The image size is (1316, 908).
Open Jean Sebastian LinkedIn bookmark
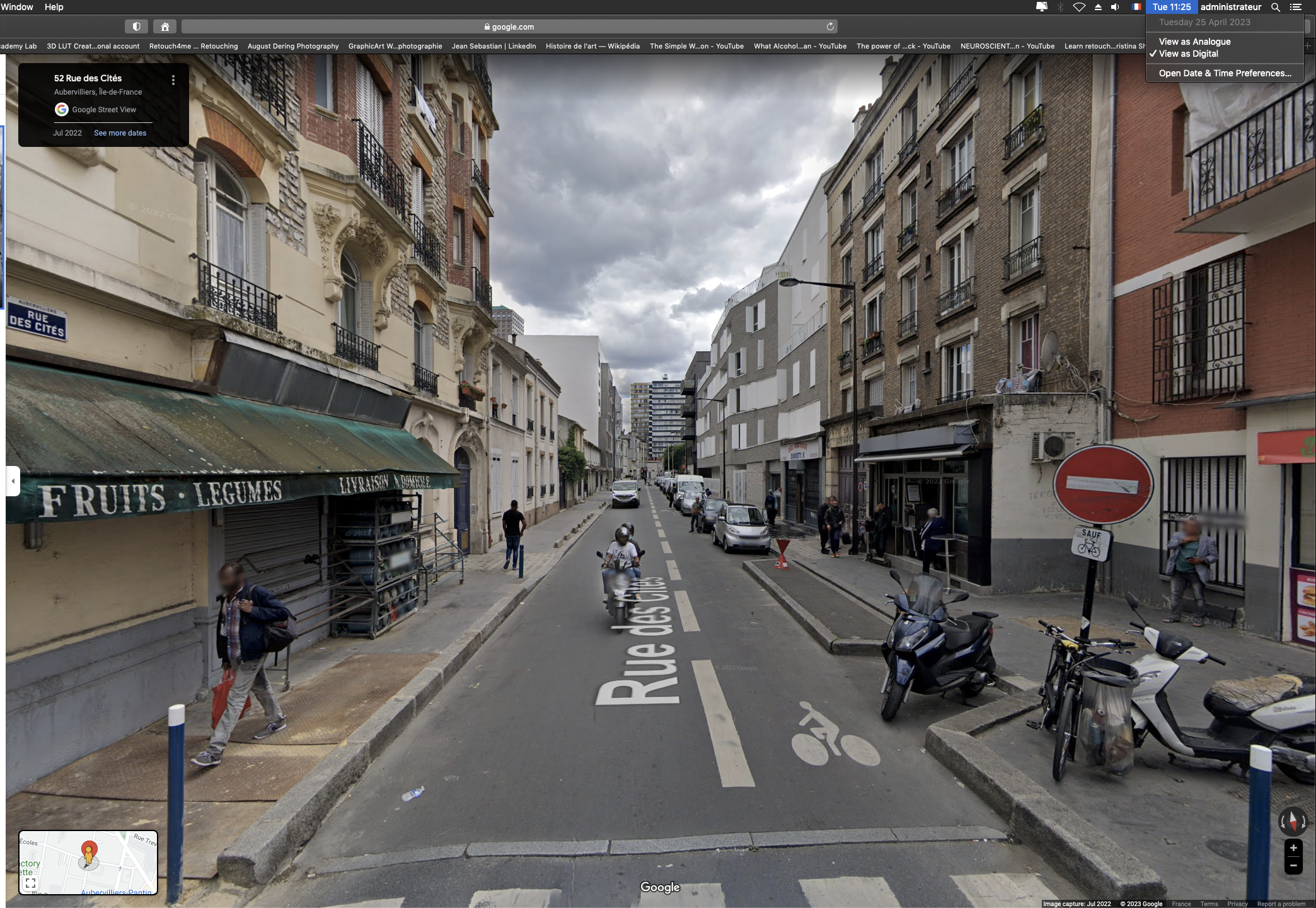click(493, 46)
